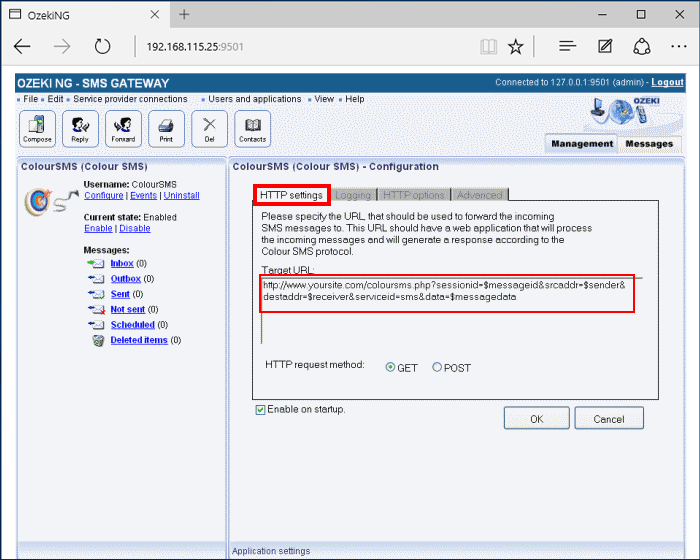Switch to the Advanced tab

479,195
